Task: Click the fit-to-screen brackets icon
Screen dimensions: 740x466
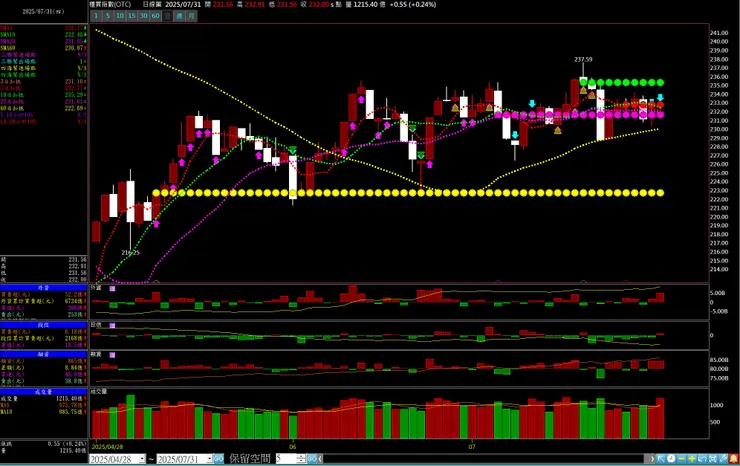Action: point(713,458)
